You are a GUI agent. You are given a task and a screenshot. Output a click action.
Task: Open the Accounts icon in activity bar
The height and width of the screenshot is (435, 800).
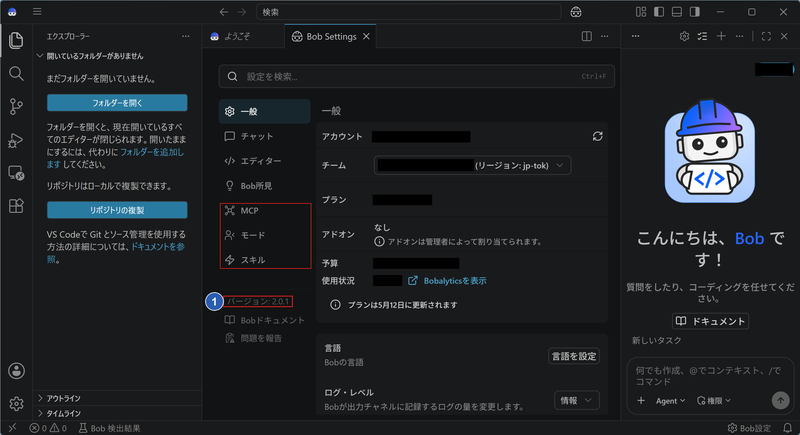point(16,371)
